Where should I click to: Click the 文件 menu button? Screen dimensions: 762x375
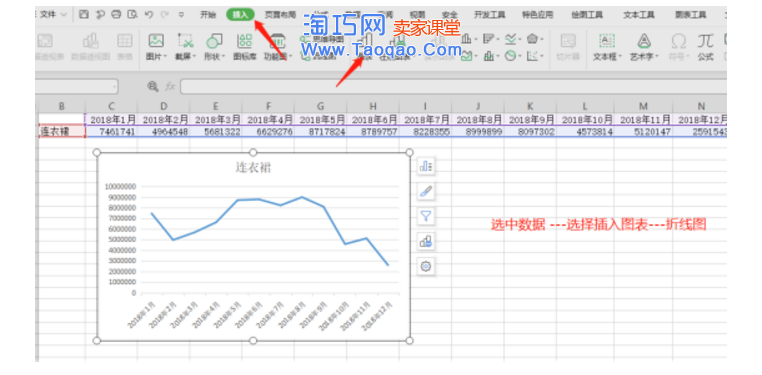tap(48, 15)
